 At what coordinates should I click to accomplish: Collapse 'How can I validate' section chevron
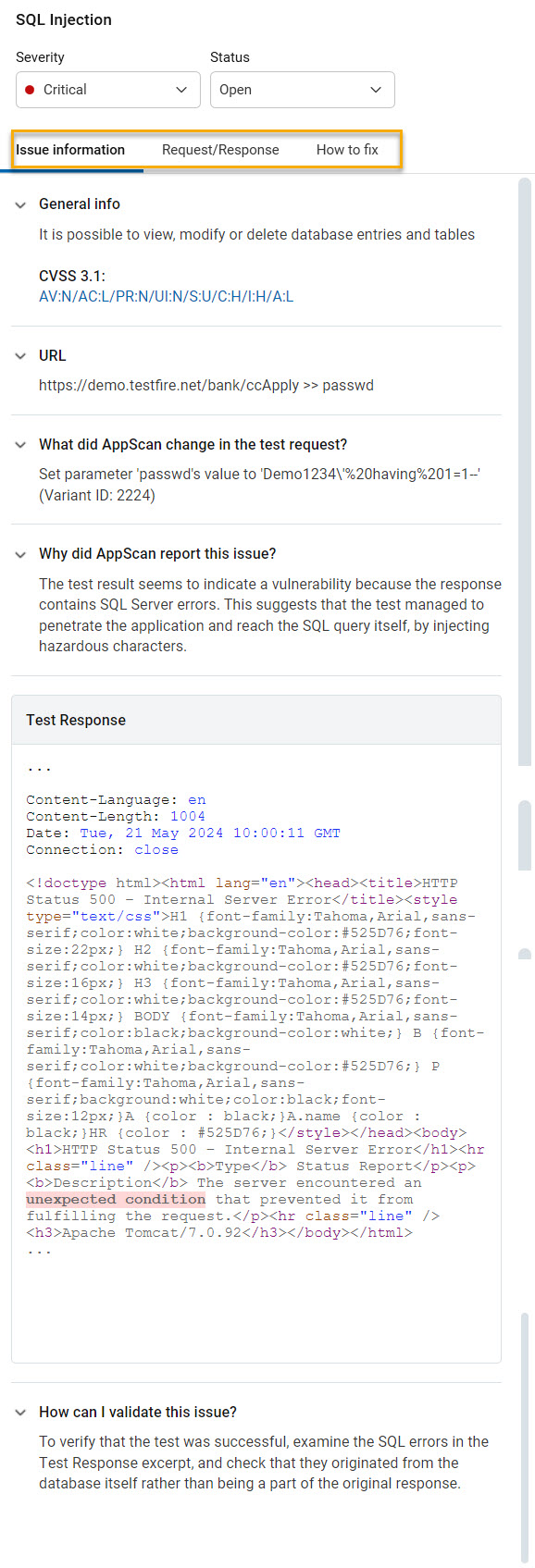20,1413
